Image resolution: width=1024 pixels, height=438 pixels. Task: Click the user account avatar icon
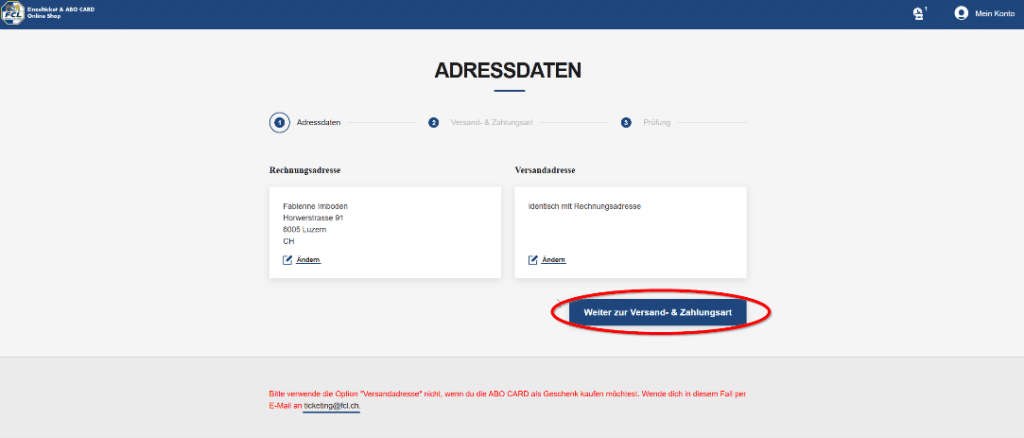(961, 13)
